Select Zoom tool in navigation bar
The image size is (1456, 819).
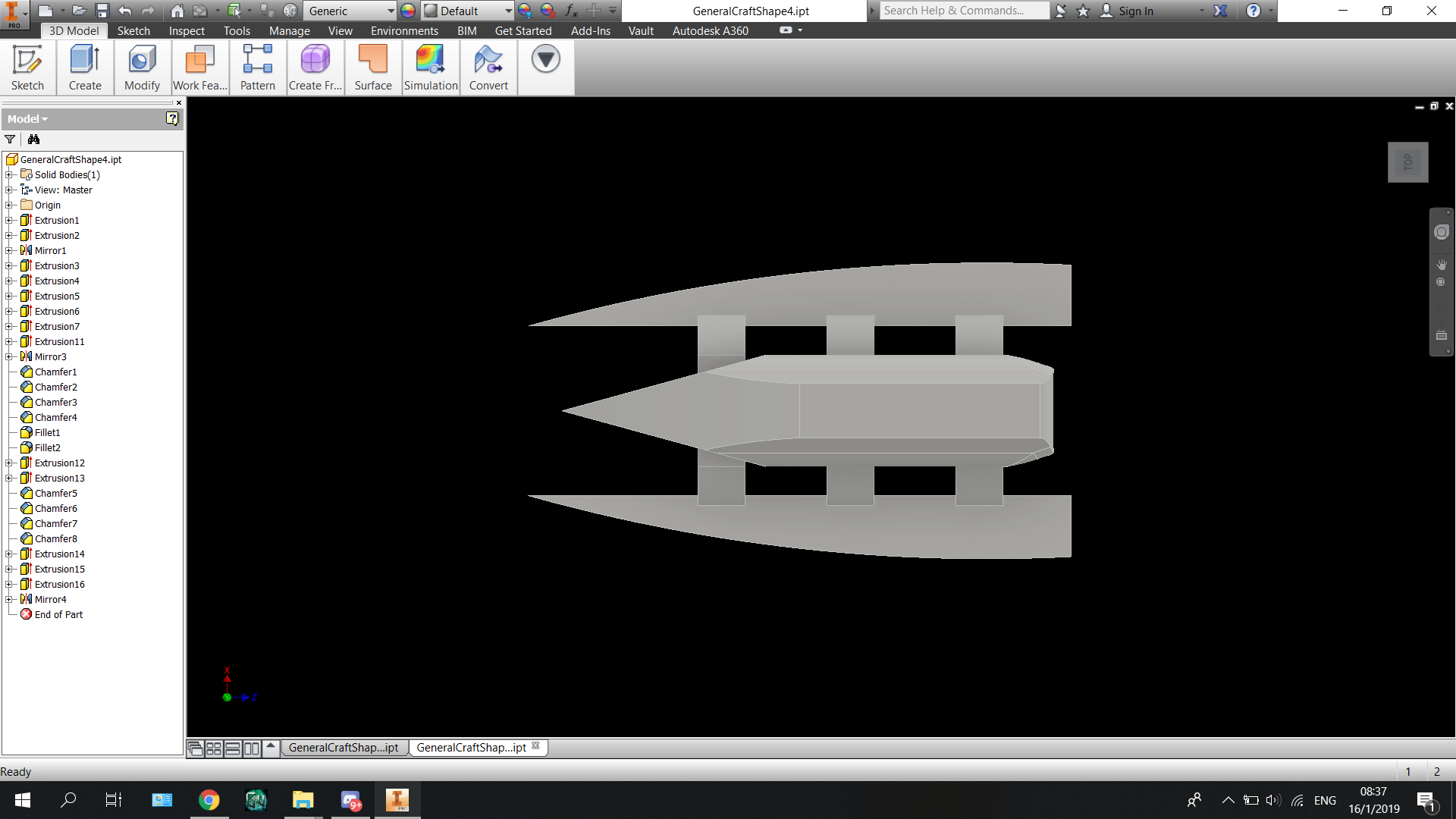1442,282
